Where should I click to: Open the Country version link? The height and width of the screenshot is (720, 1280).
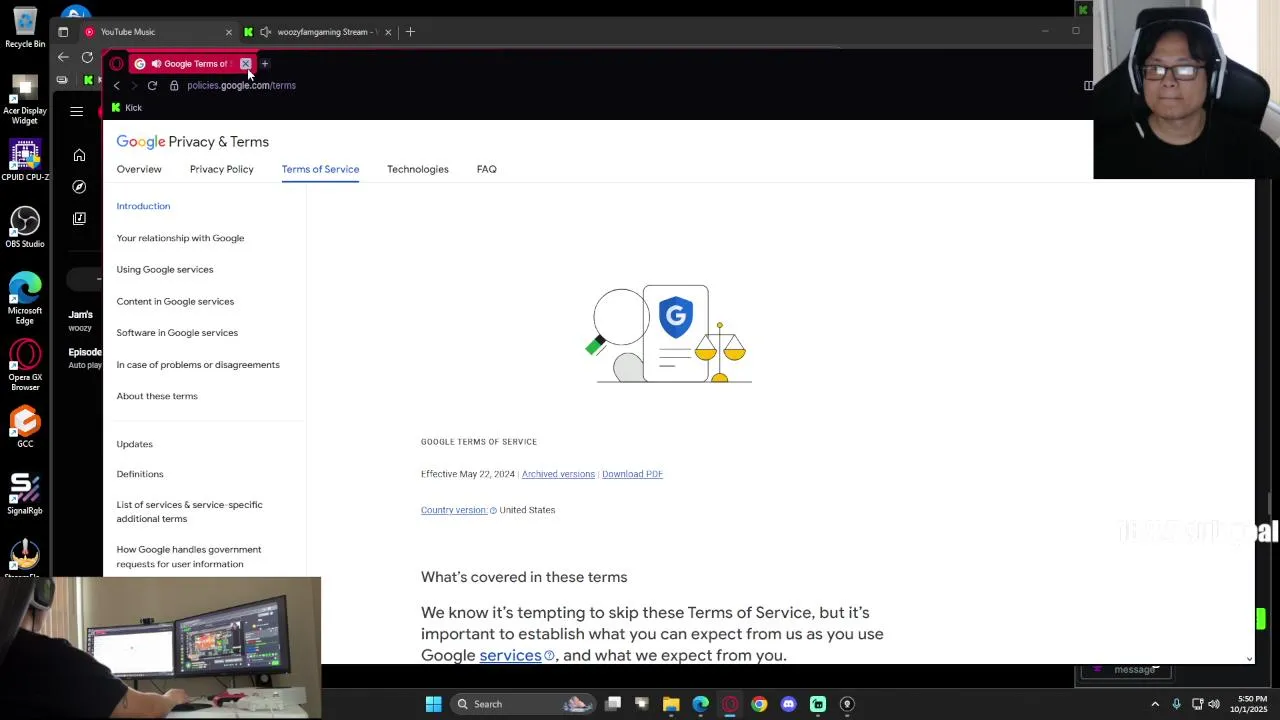[x=454, y=510]
